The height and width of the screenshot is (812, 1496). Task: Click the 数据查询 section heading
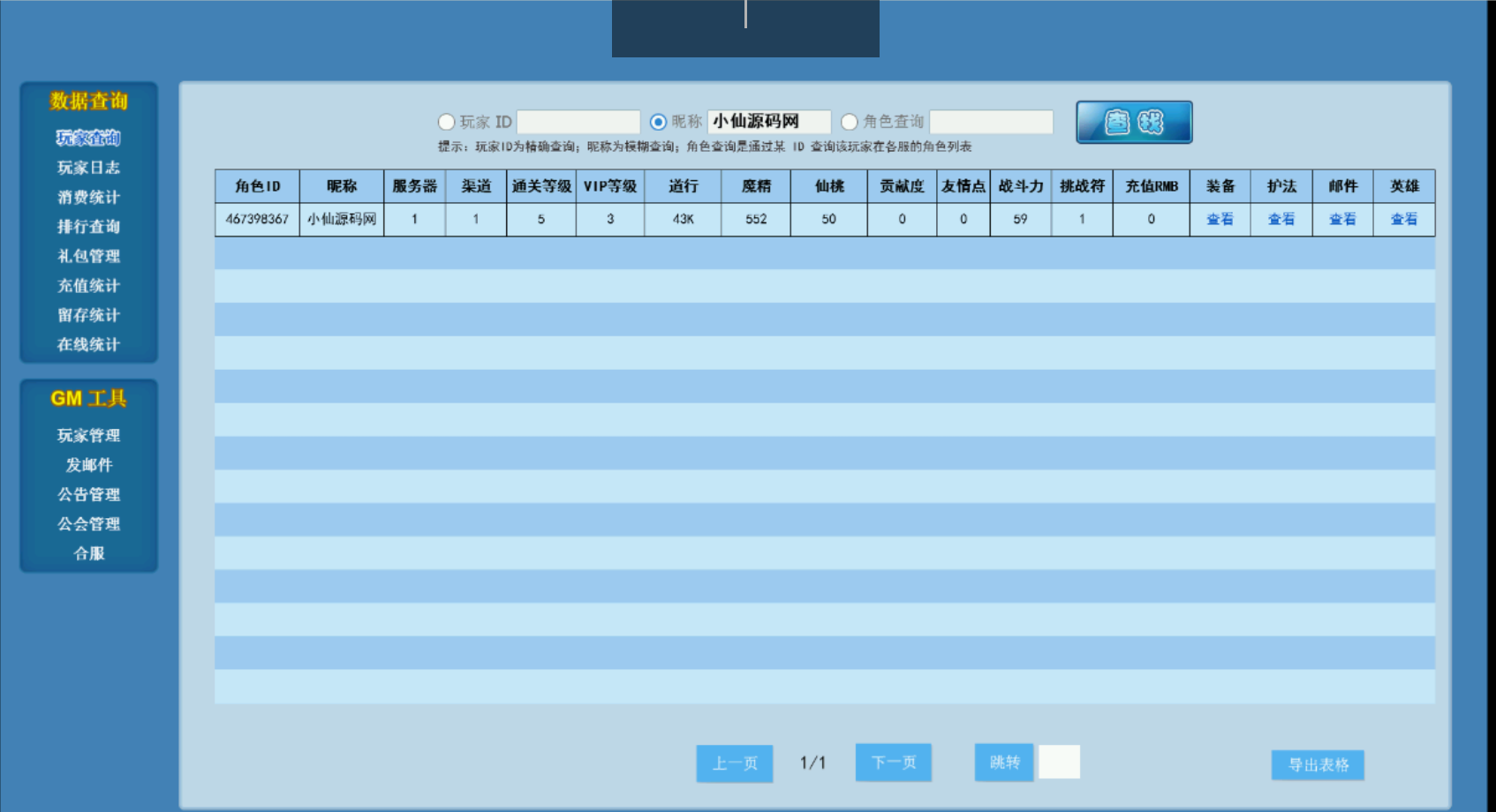pos(88,101)
